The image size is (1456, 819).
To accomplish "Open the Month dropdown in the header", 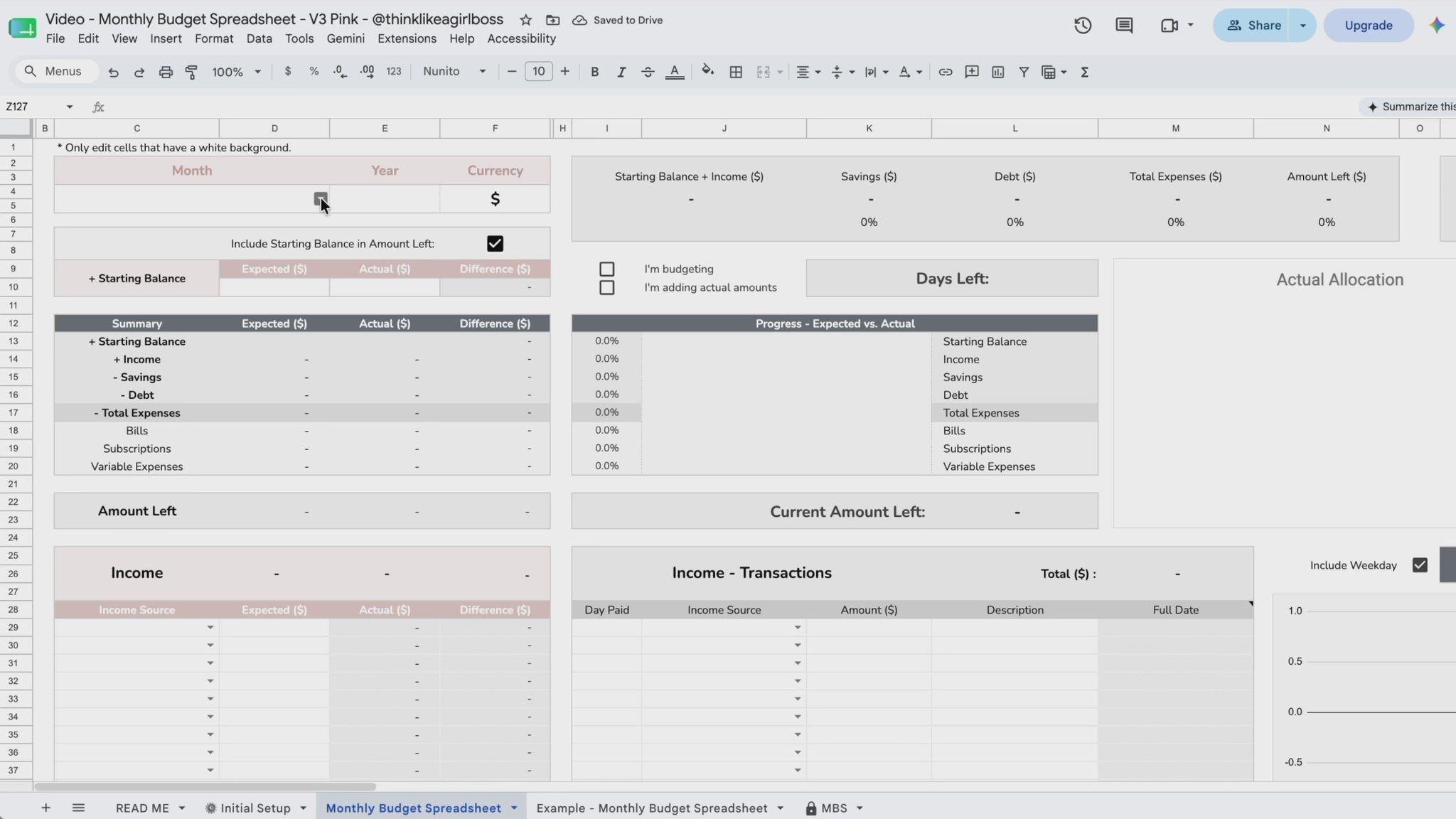I will 321,199.
